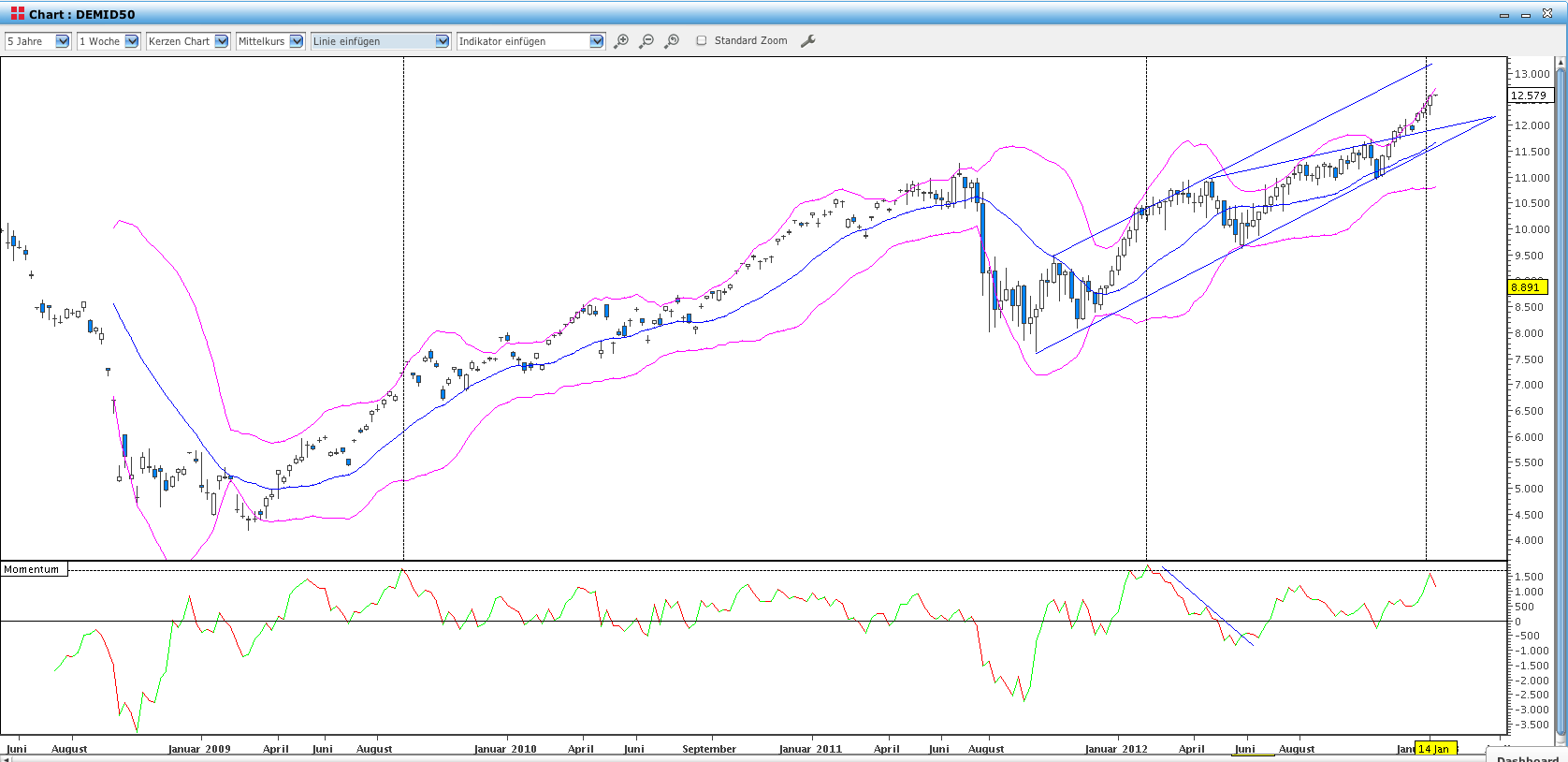The height and width of the screenshot is (762, 1568).
Task: Click the vertical scrollbar up arrow
Action: click(1561, 63)
